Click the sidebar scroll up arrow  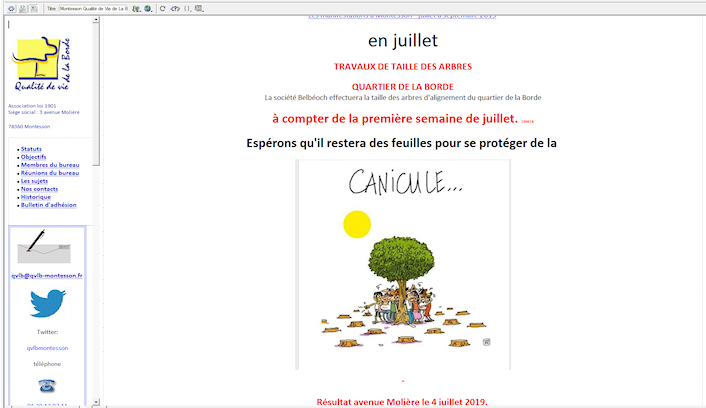coord(96,20)
